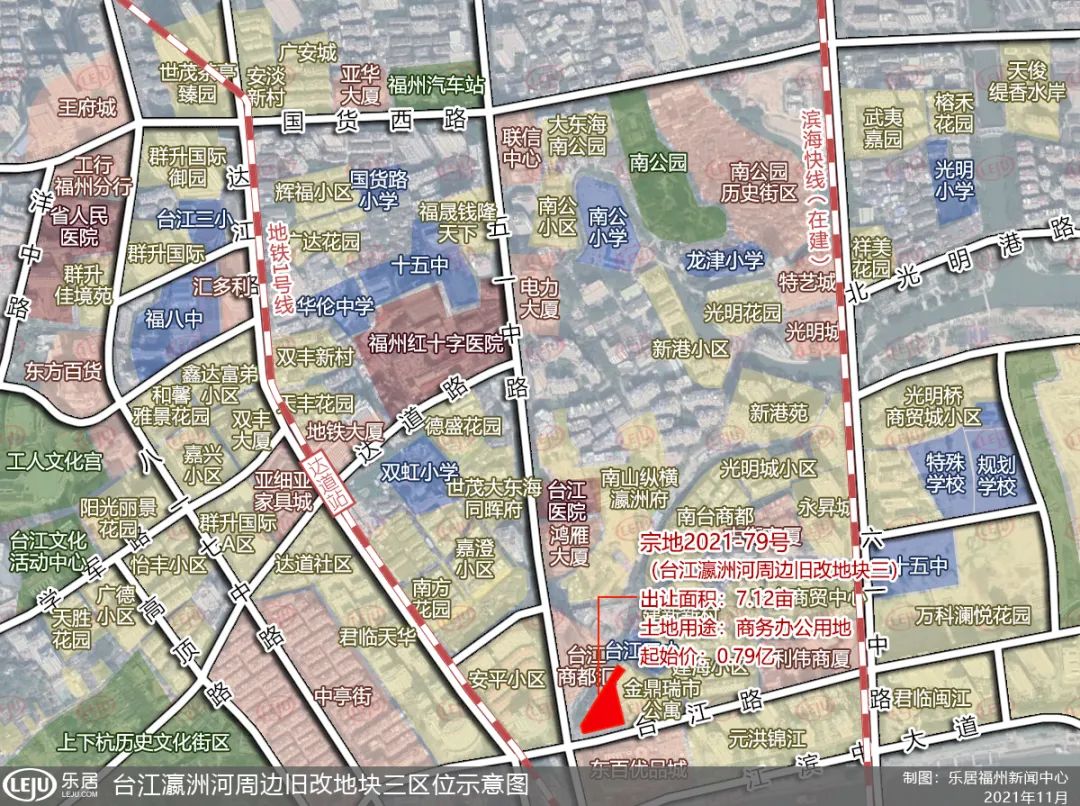The height and width of the screenshot is (806, 1080).
Task: Click the 台江医院 label
Action: pos(567,501)
